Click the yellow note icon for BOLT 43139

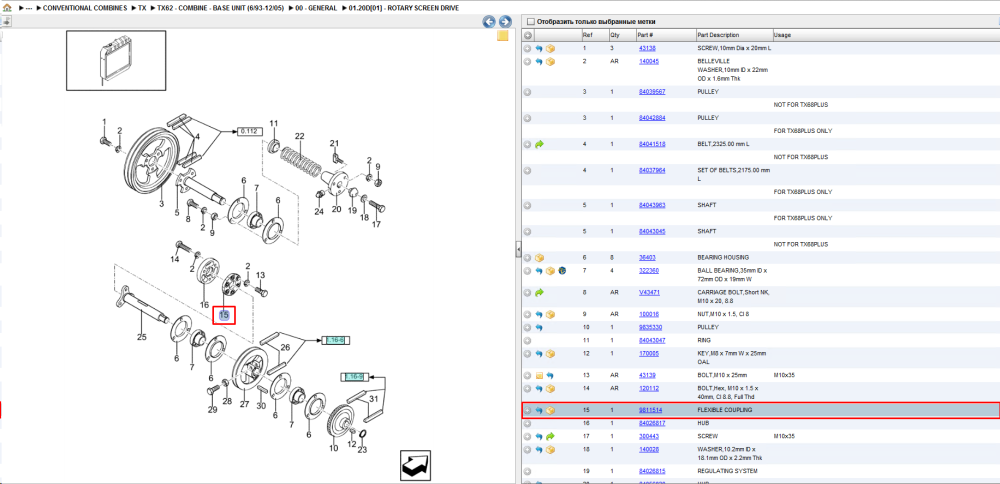point(539,376)
